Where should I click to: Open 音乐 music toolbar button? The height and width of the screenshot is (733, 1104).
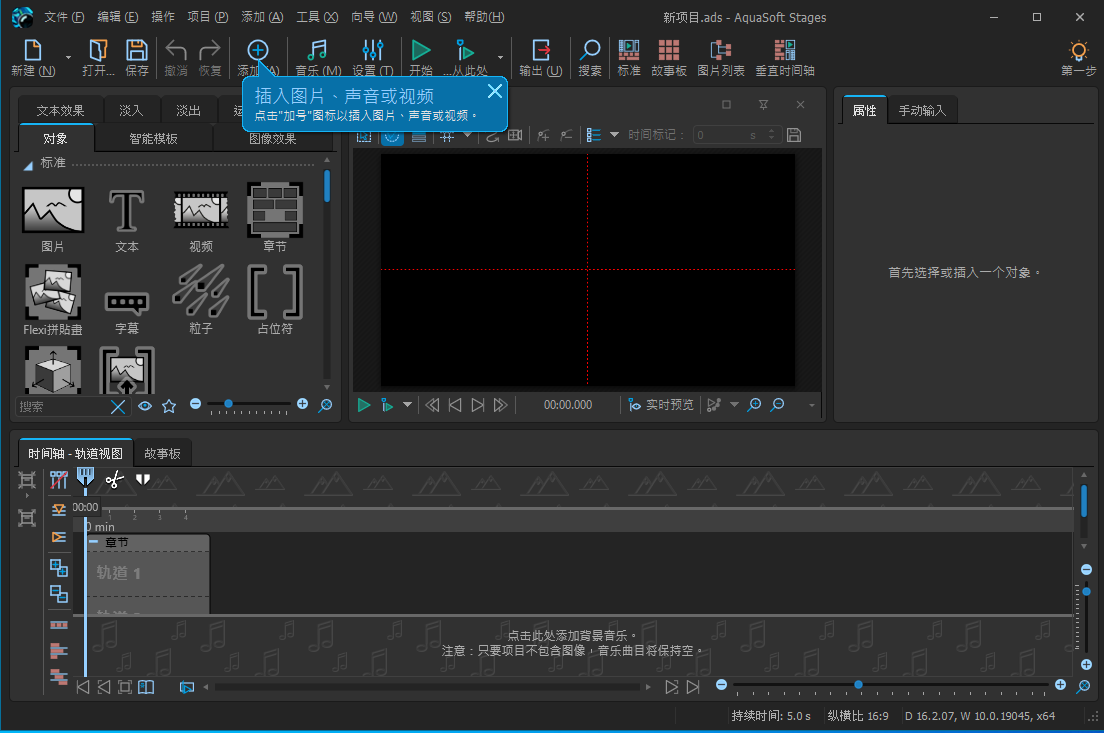tap(318, 56)
